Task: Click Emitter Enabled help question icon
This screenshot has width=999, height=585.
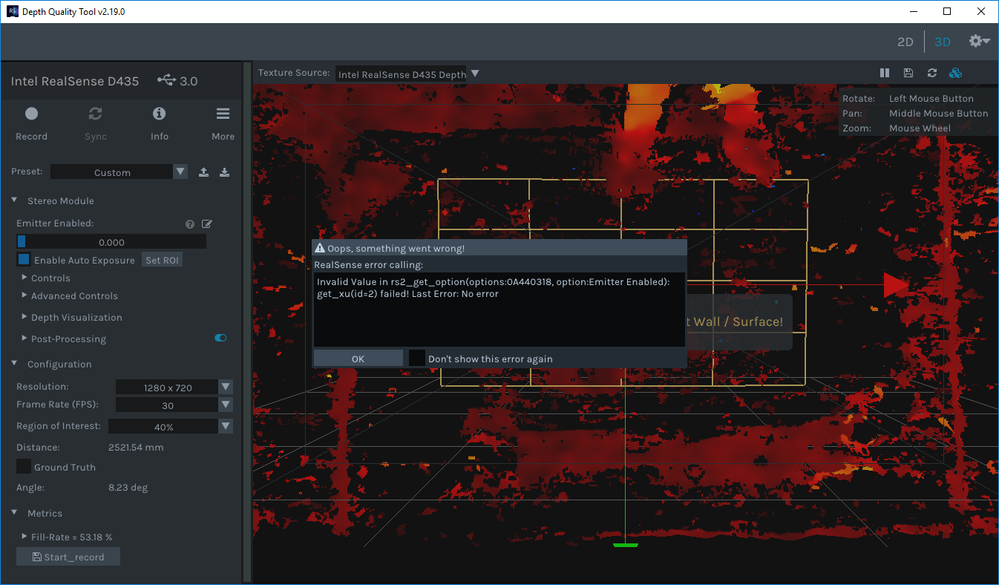Action: (190, 224)
